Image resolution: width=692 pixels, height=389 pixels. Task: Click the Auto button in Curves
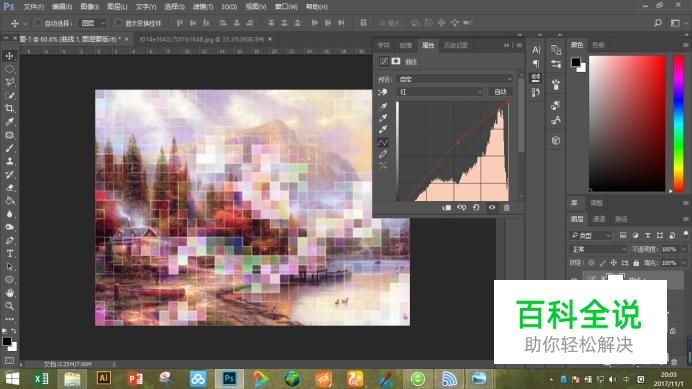(x=500, y=92)
